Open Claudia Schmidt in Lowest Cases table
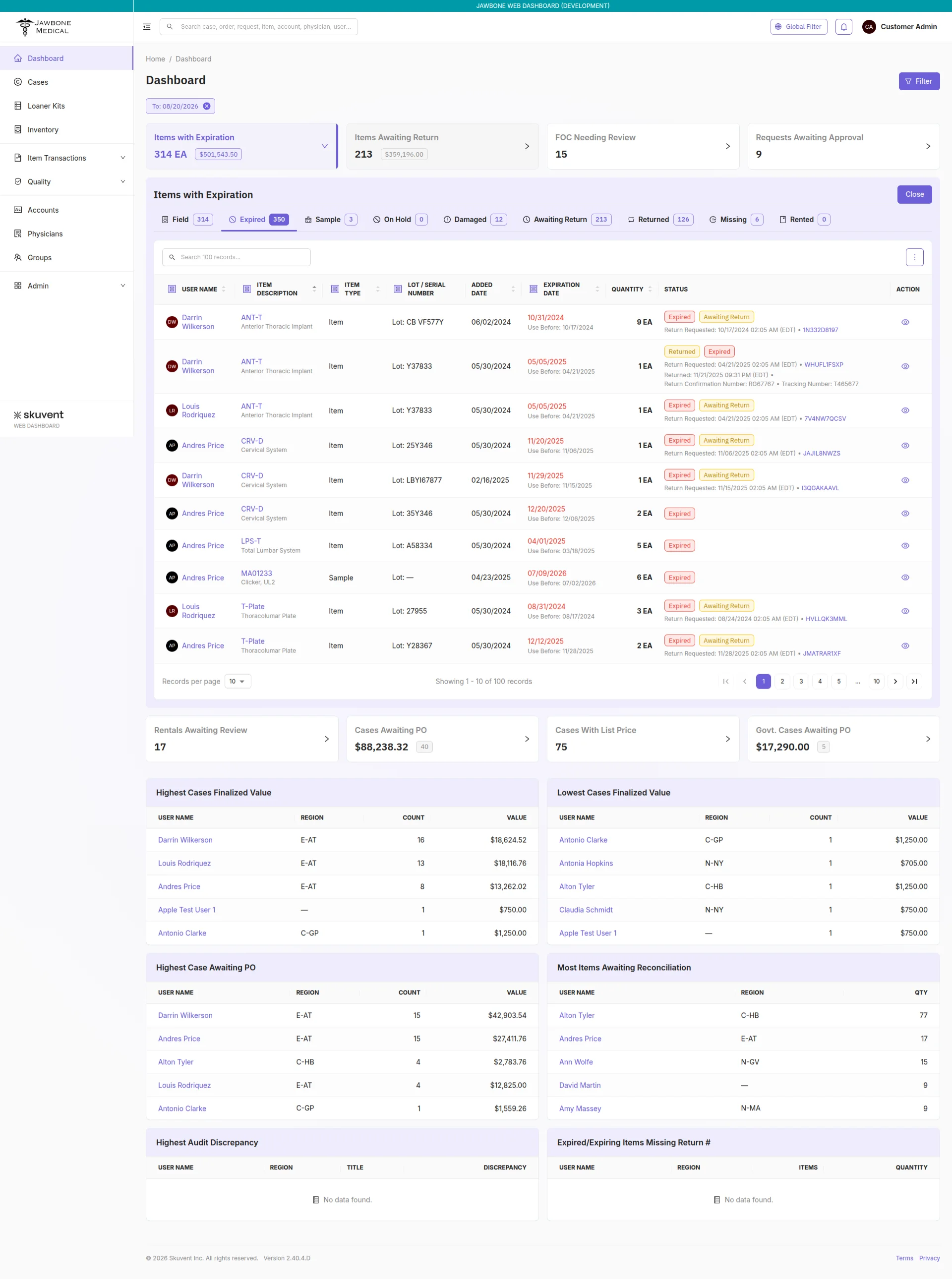952x1279 pixels. click(586, 910)
